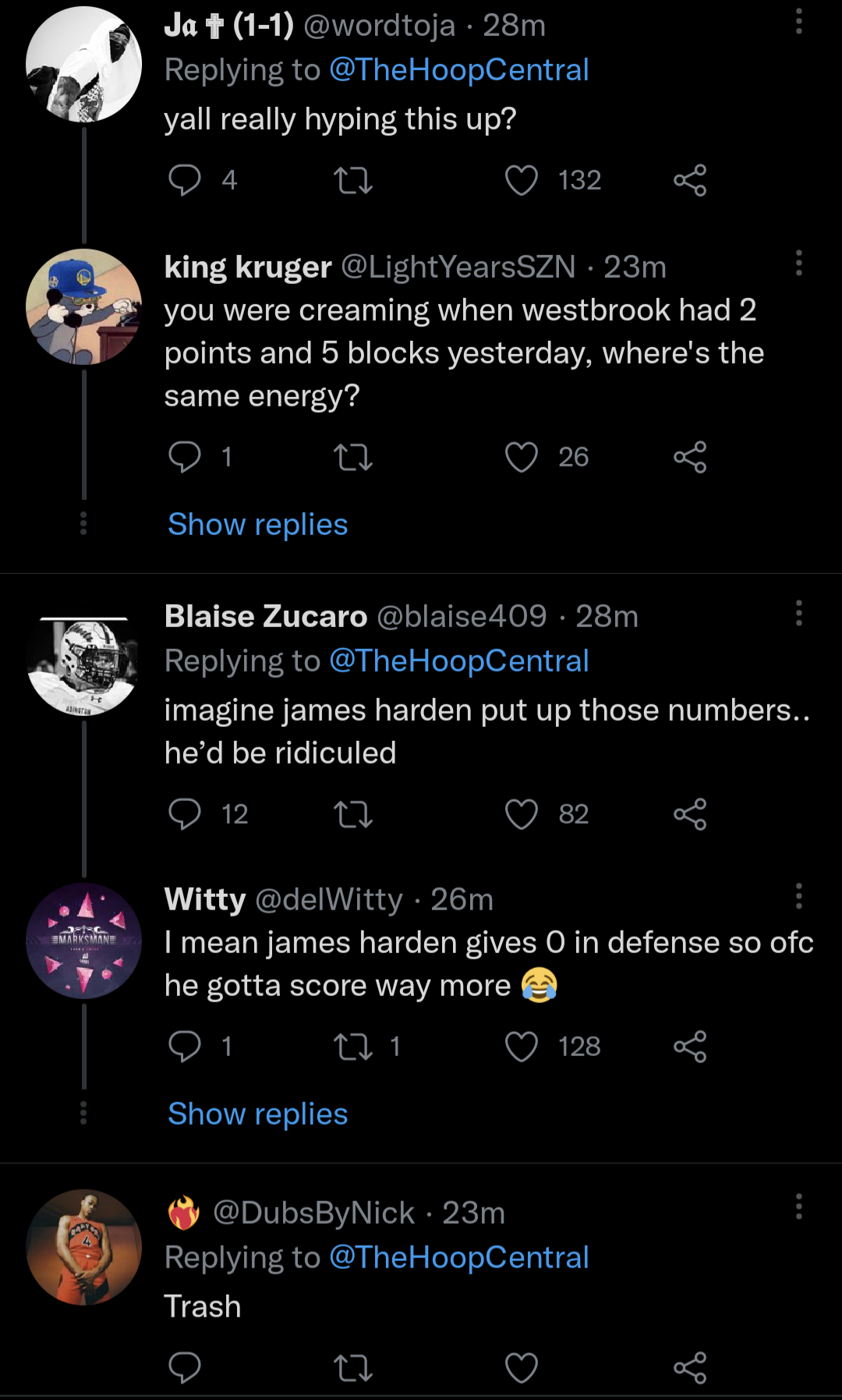Show replies under king kruger's tweet
This screenshot has width=842, height=1400.
(x=256, y=524)
